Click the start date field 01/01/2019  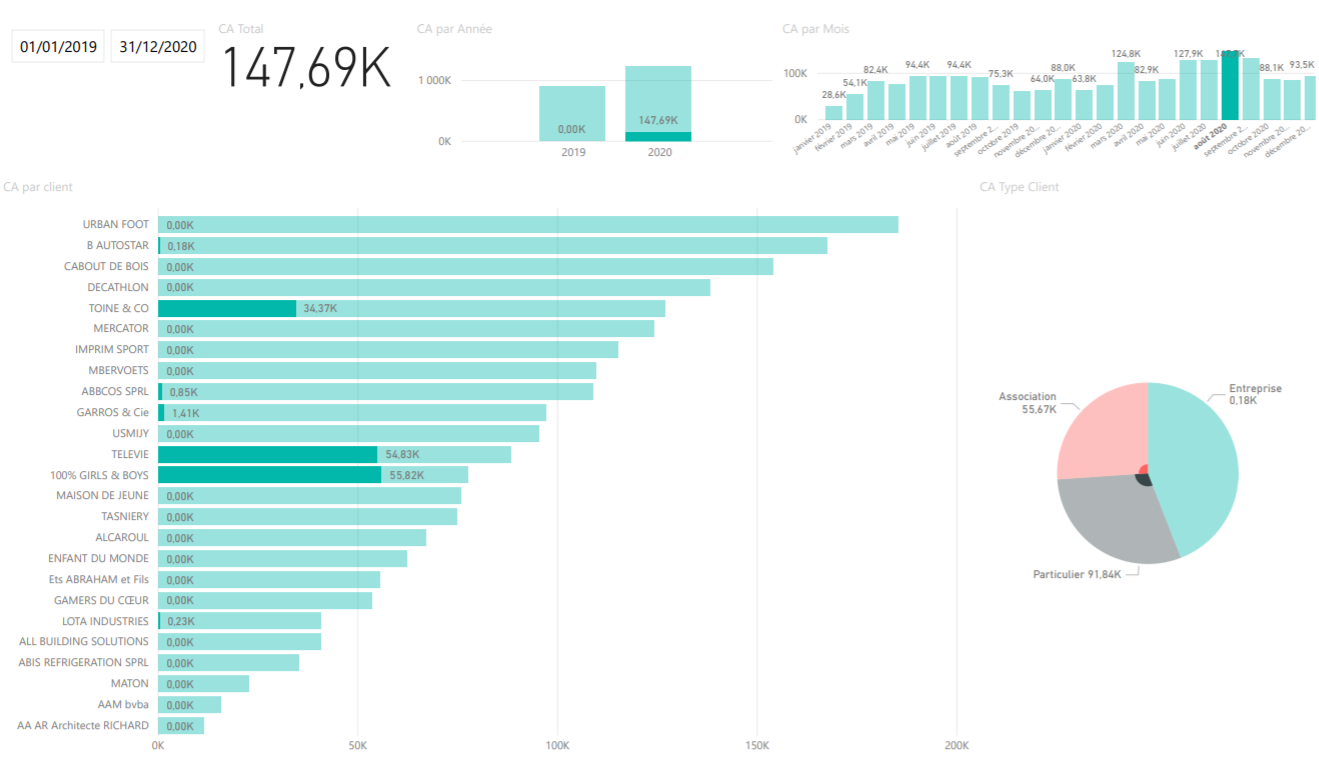[x=58, y=46]
